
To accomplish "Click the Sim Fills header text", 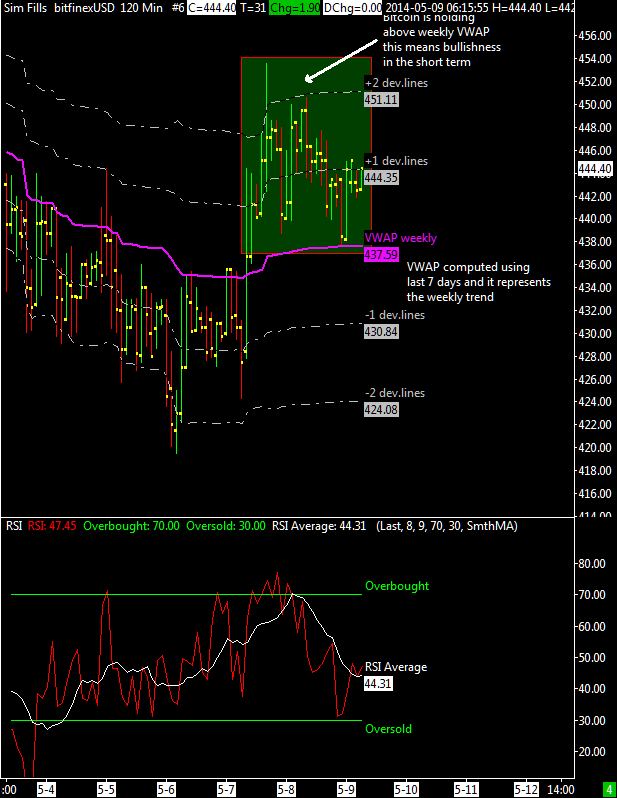I will 26,7.
